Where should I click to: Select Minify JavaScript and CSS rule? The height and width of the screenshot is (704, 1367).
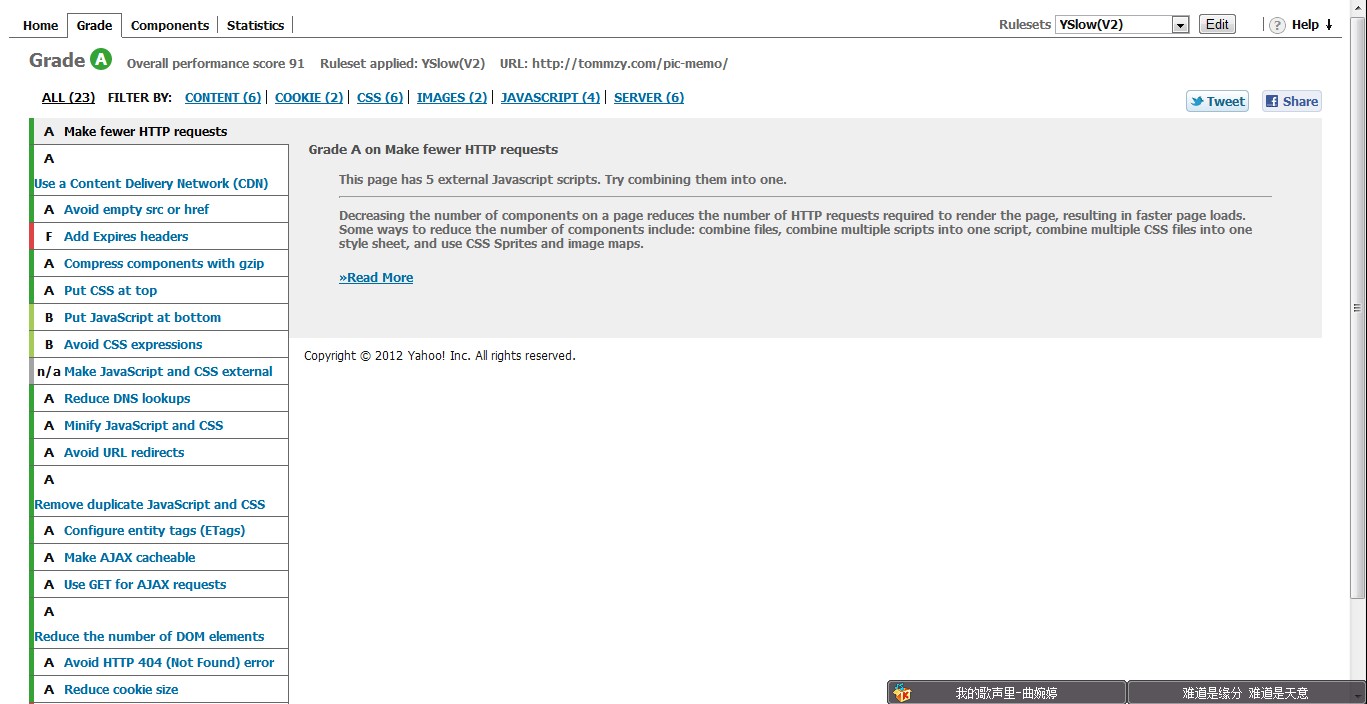click(x=160, y=425)
